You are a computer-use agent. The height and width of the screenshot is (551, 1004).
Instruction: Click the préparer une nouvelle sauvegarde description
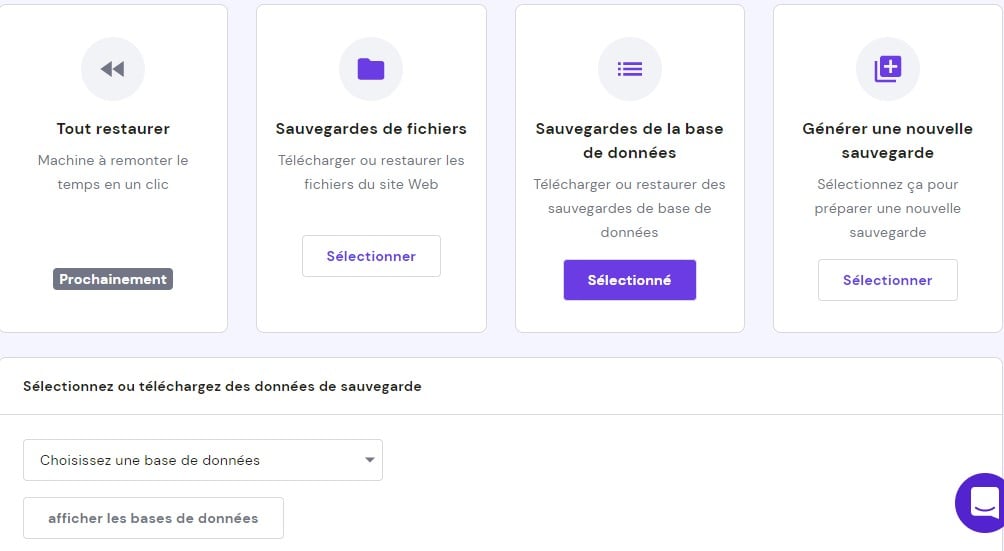888,208
